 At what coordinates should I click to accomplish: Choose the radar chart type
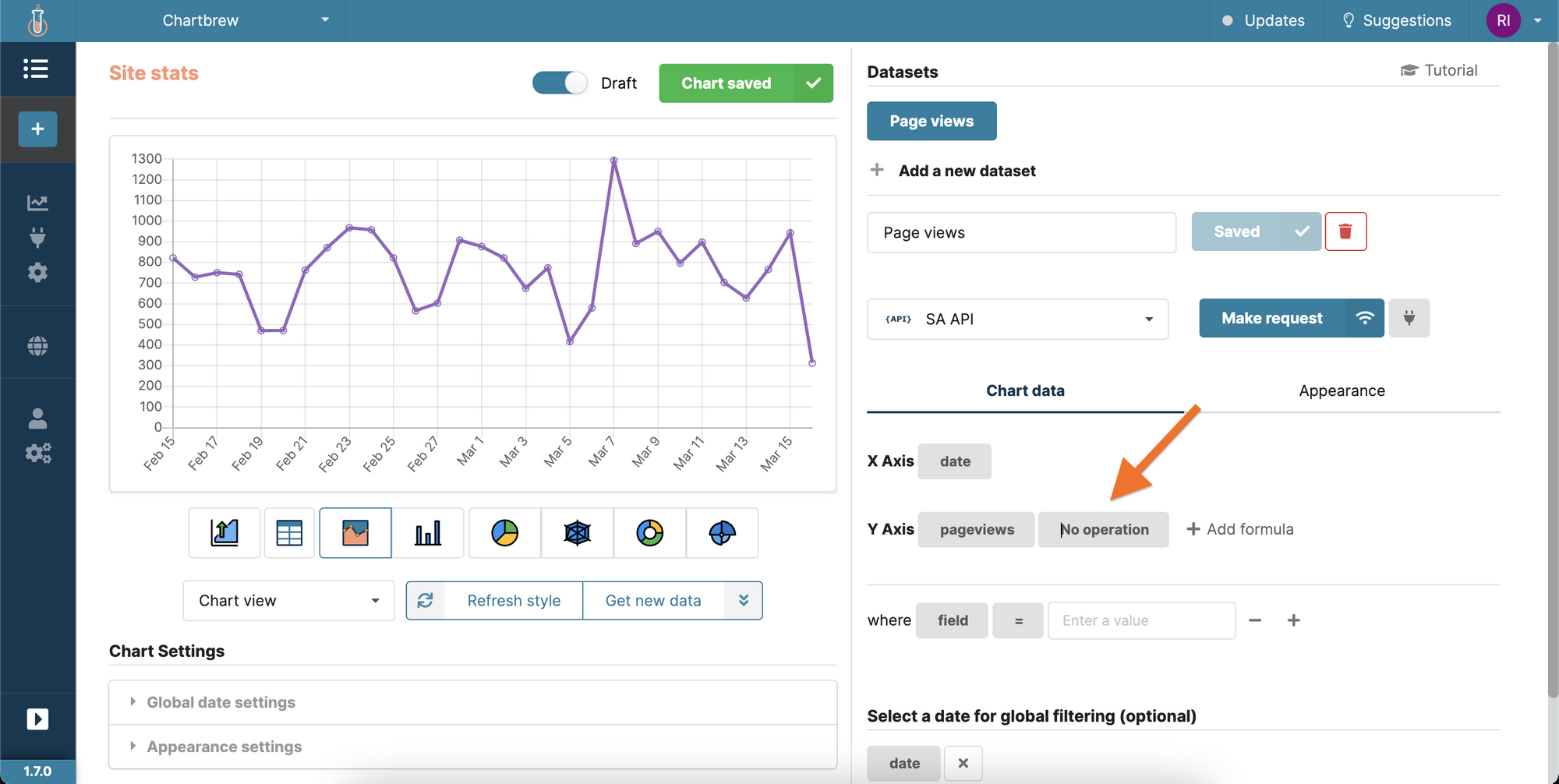point(577,533)
